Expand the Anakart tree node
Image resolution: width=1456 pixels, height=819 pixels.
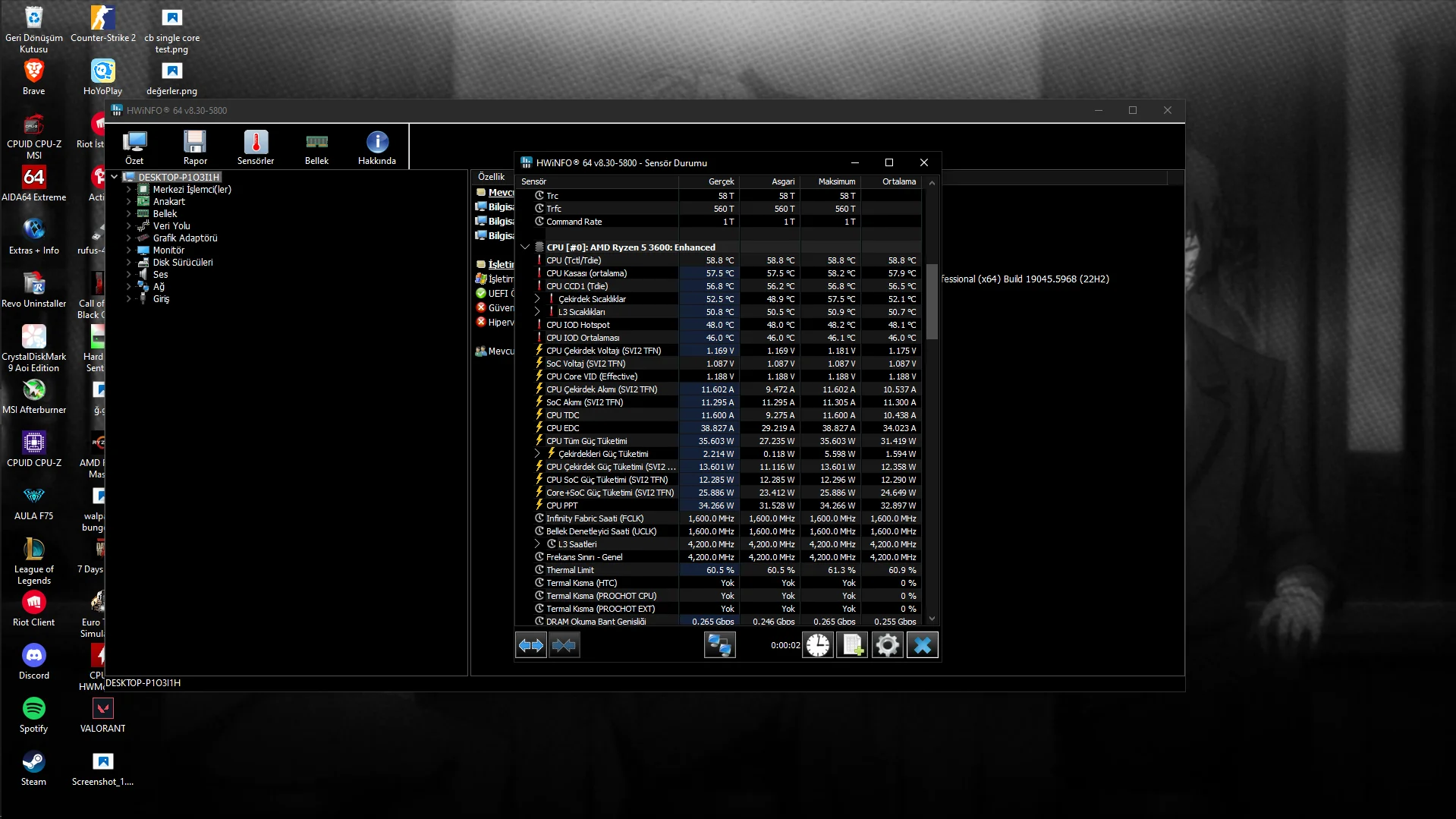tap(129, 202)
